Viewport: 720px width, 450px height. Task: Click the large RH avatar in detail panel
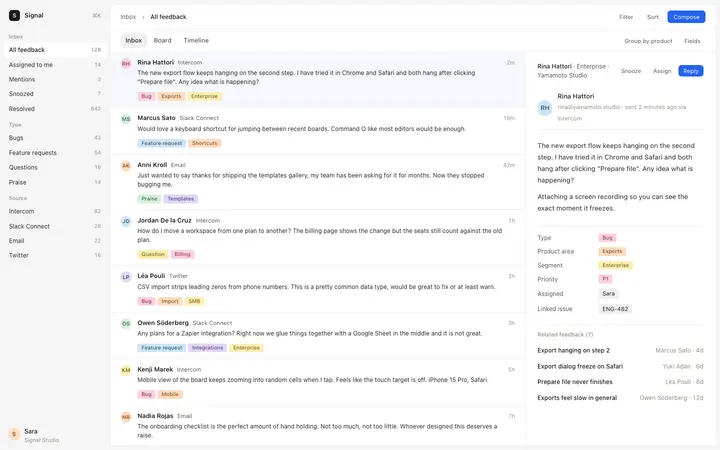[545, 108]
